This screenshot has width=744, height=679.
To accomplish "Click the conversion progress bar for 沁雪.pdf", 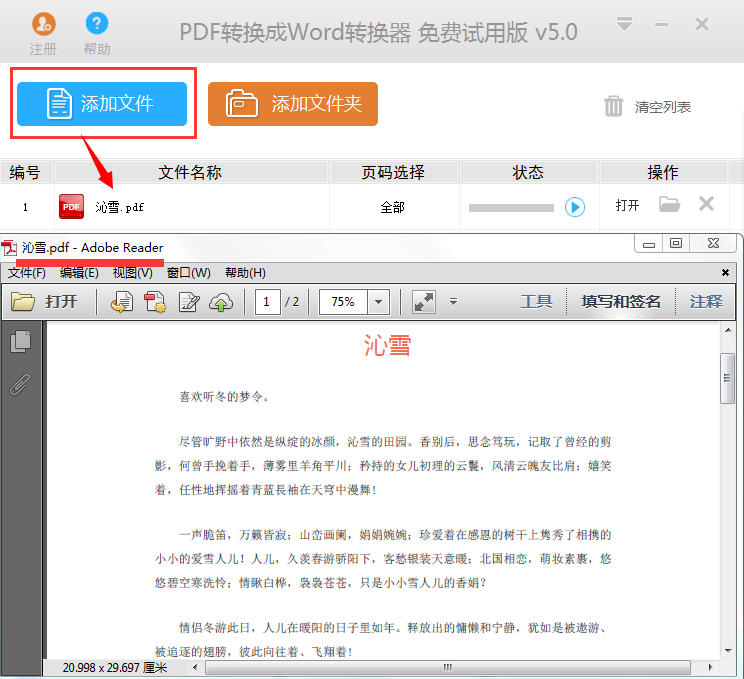I will (x=511, y=208).
